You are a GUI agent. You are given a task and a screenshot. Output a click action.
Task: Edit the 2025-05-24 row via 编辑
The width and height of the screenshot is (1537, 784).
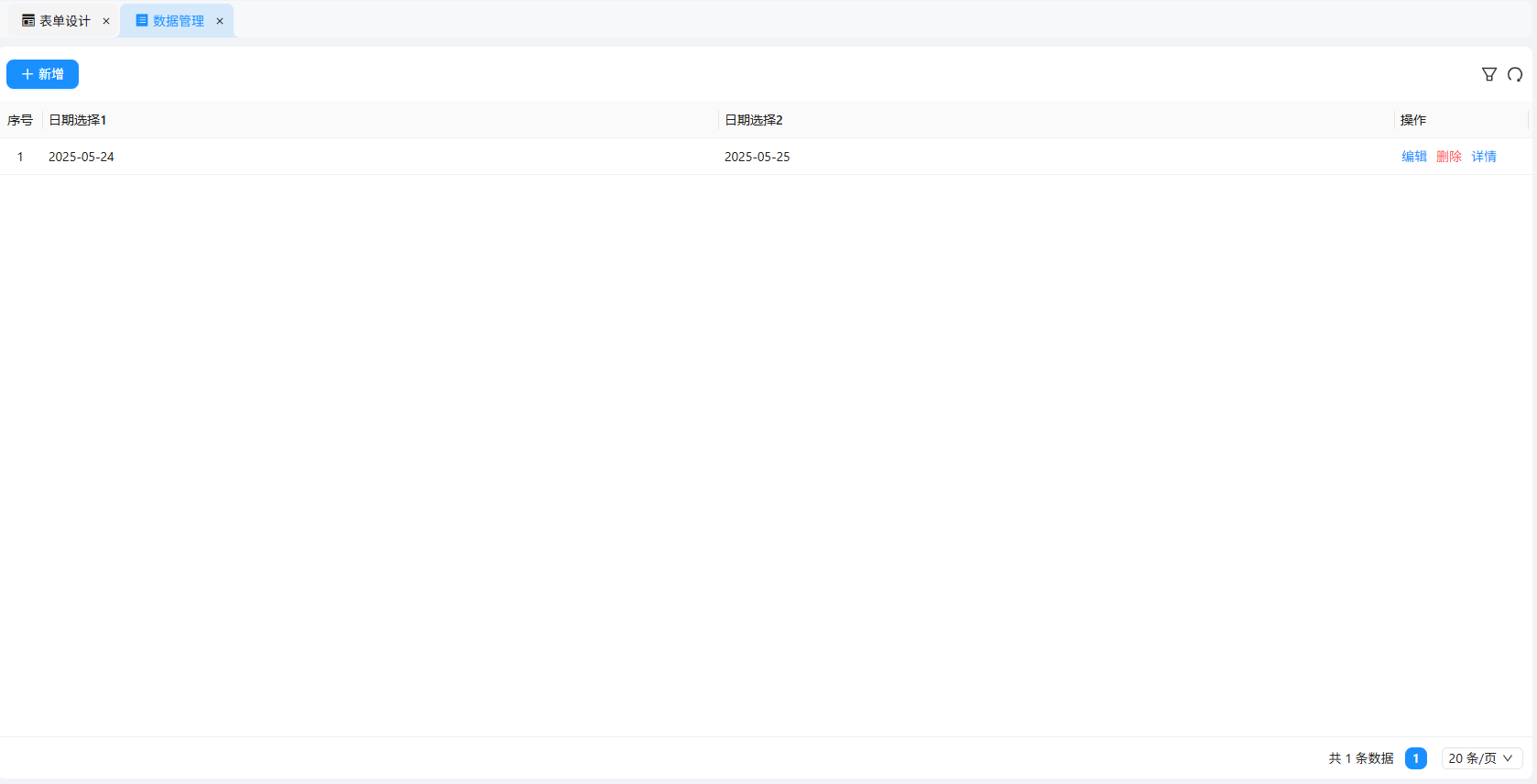[x=1414, y=157]
